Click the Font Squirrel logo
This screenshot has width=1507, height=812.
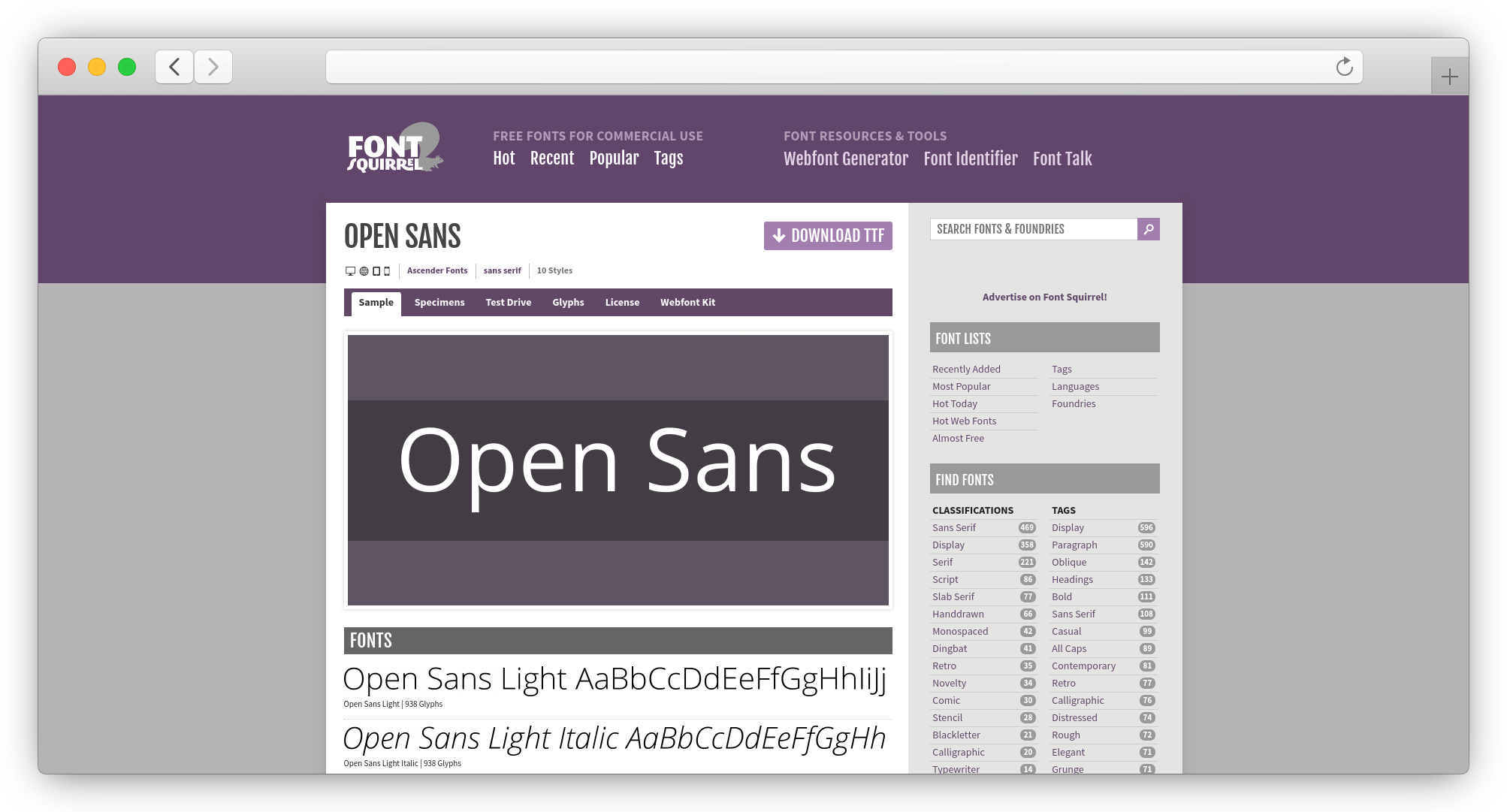click(x=395, y=148)
